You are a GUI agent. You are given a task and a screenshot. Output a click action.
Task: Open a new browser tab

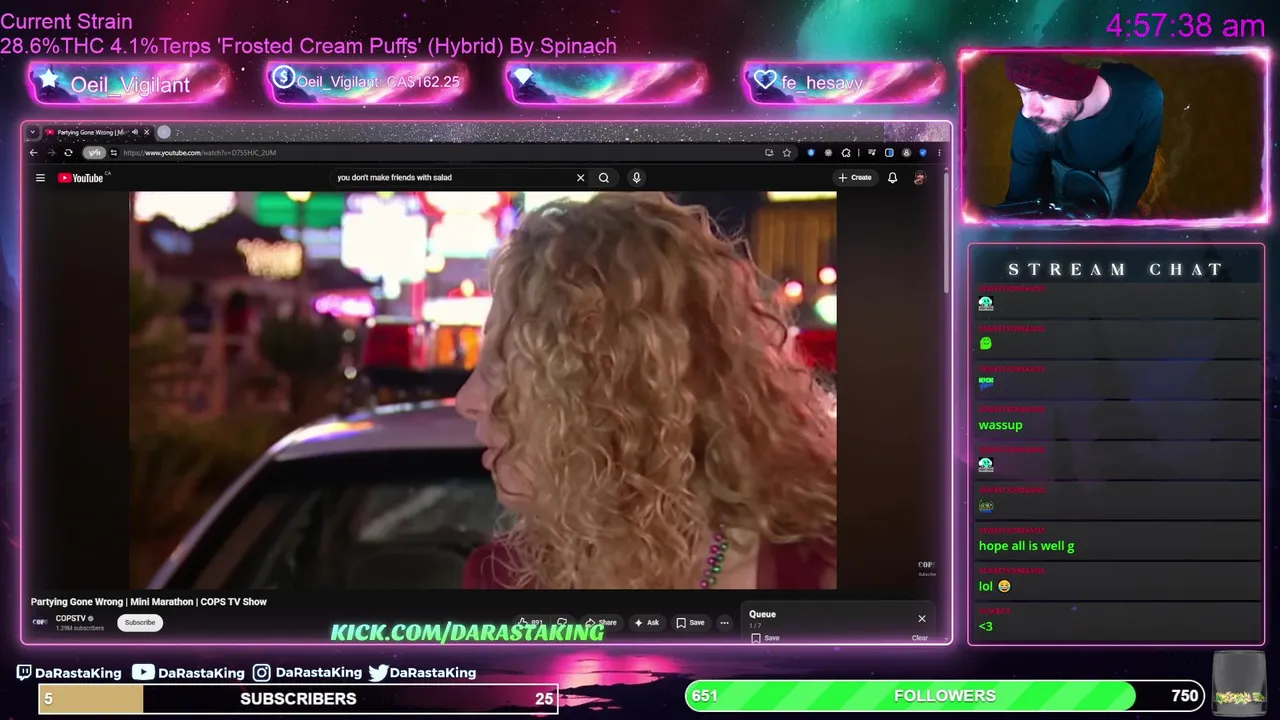(x=164, y=132)
